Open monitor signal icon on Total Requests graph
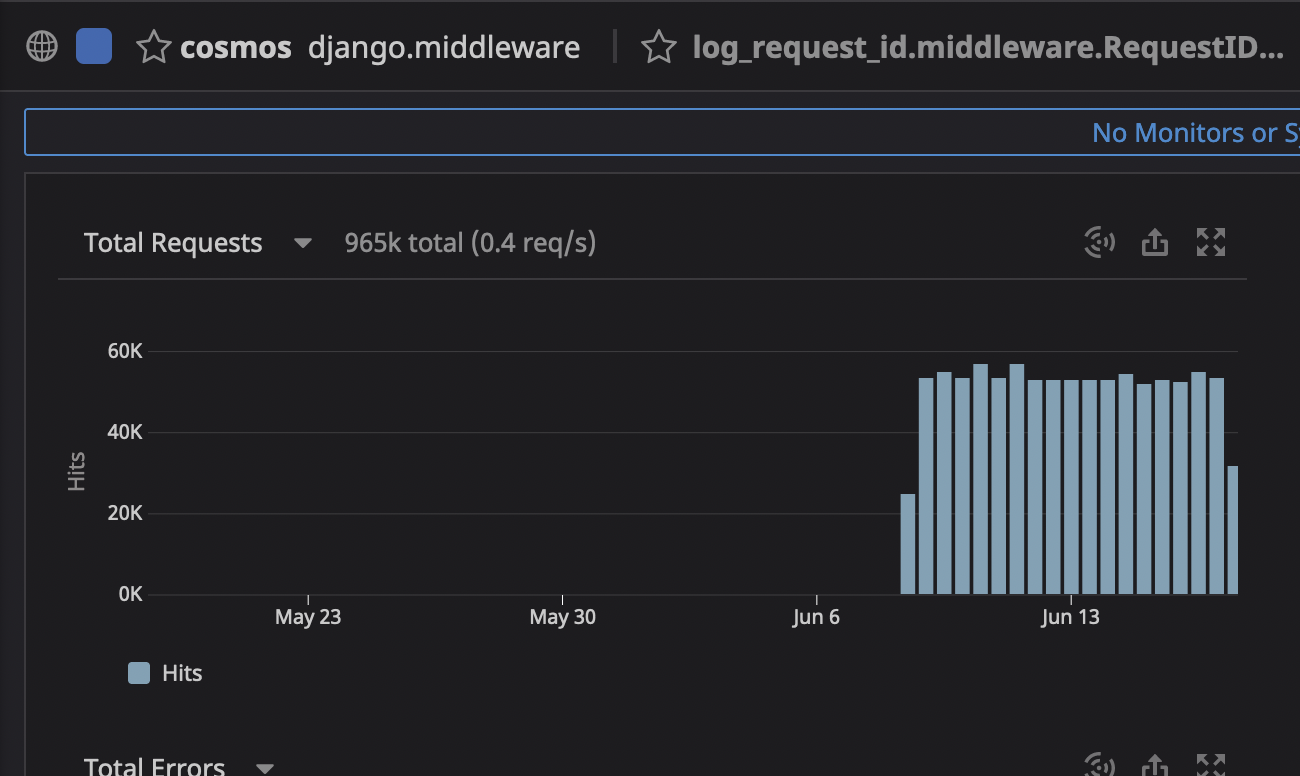Viewport: 1300px width, 776px height. (1100, 242)
